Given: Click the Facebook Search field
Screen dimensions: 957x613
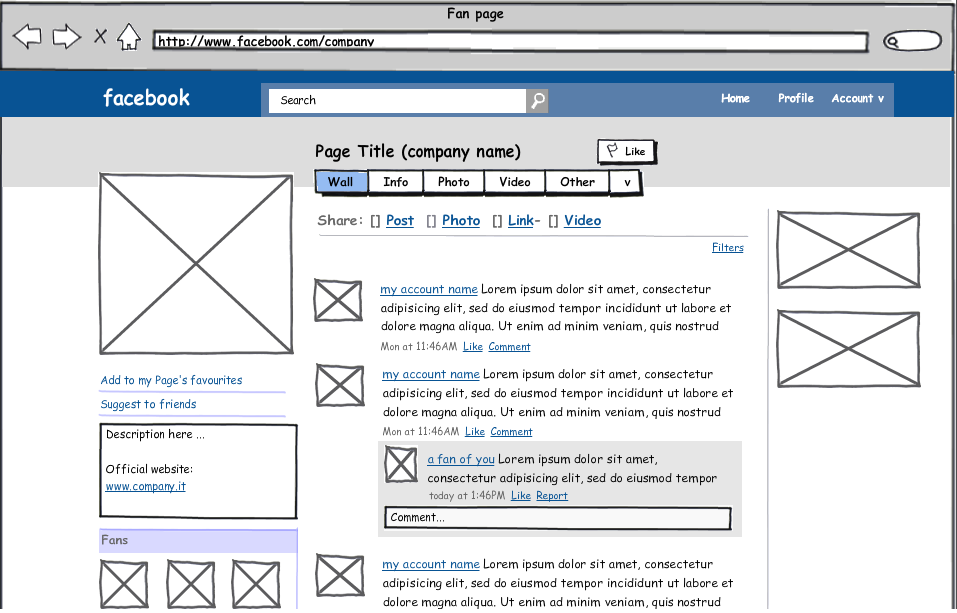Looking at the screenshot, I should point(397,101).
